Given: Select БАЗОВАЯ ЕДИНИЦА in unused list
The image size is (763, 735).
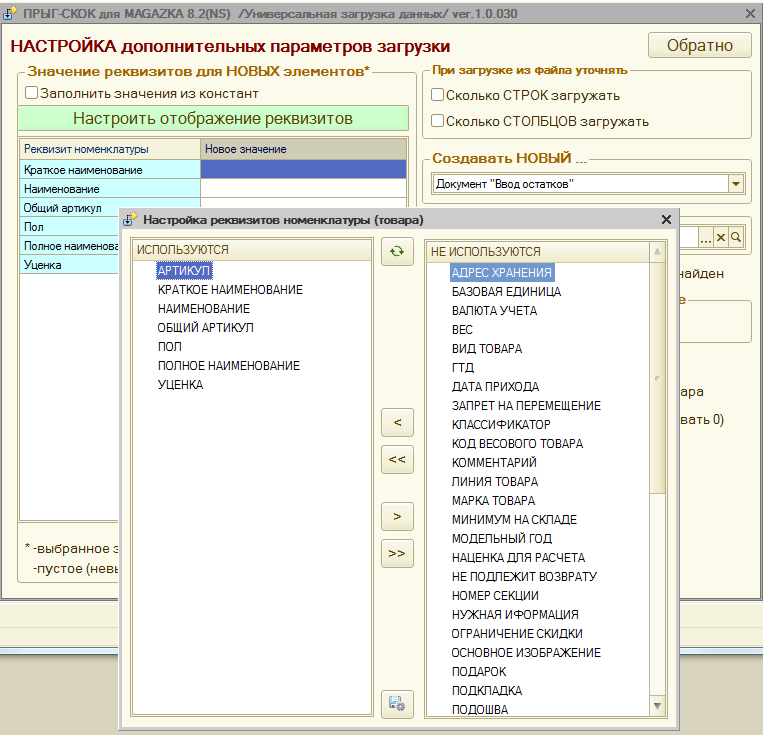Looking at the screenshot, I should 507,292.
